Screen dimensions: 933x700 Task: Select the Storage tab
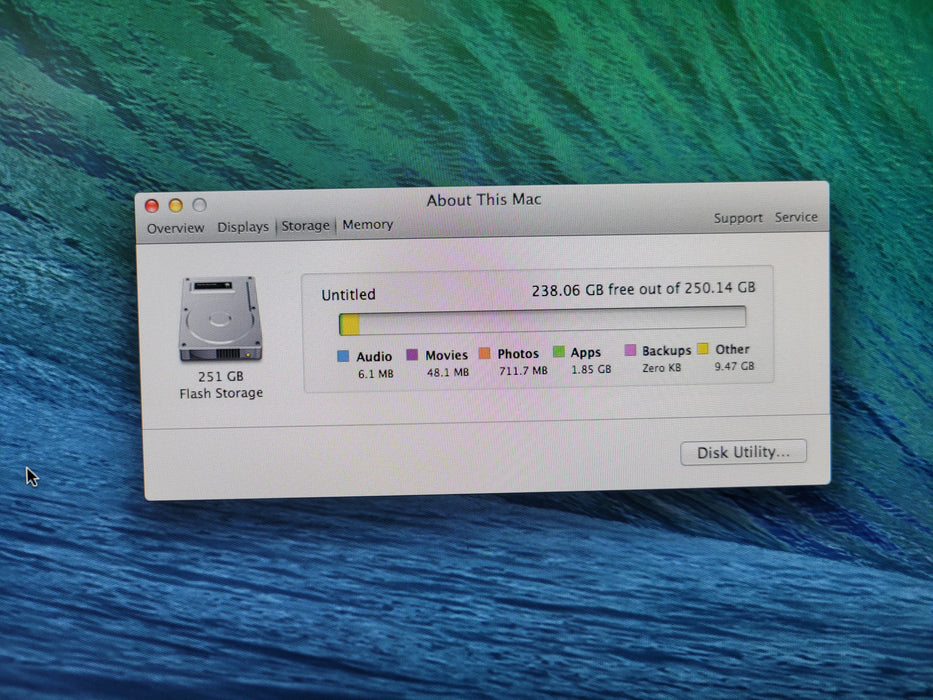click(305, 226)
